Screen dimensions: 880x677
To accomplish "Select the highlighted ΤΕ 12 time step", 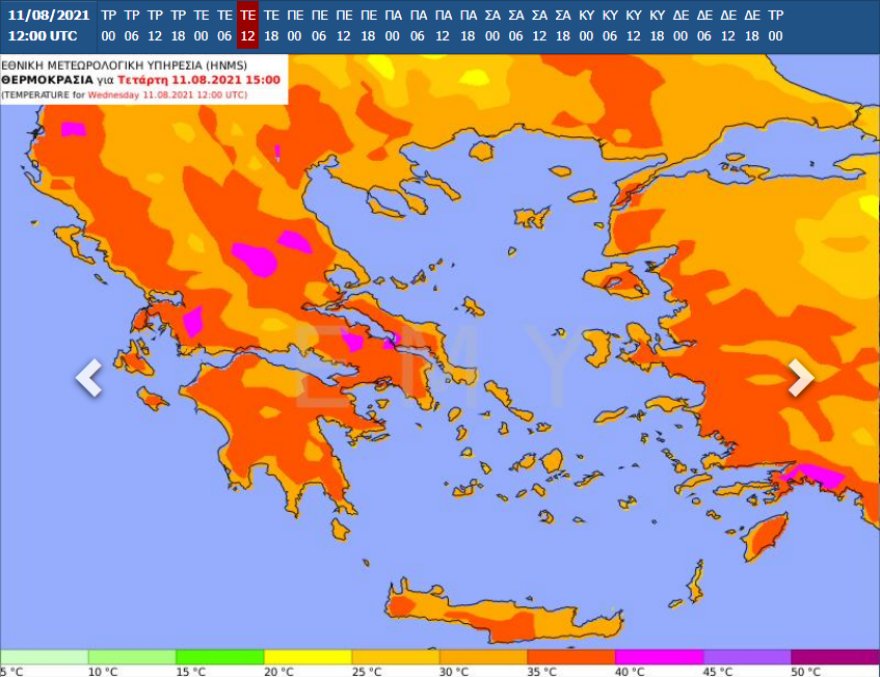I will pyautogui.click(x=247, y=25).
